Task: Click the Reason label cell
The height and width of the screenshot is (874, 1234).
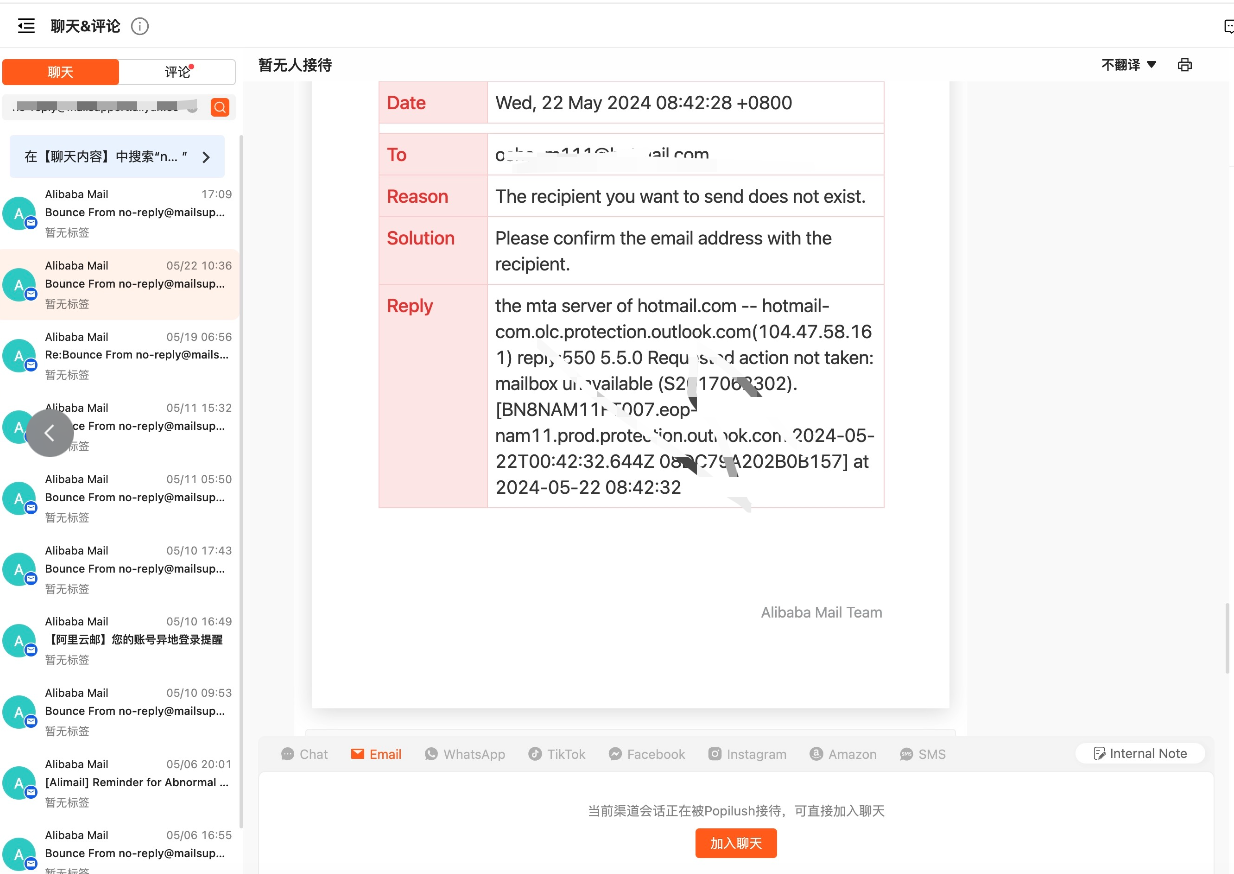Action: pyautogui.click(x=433, y=197)
